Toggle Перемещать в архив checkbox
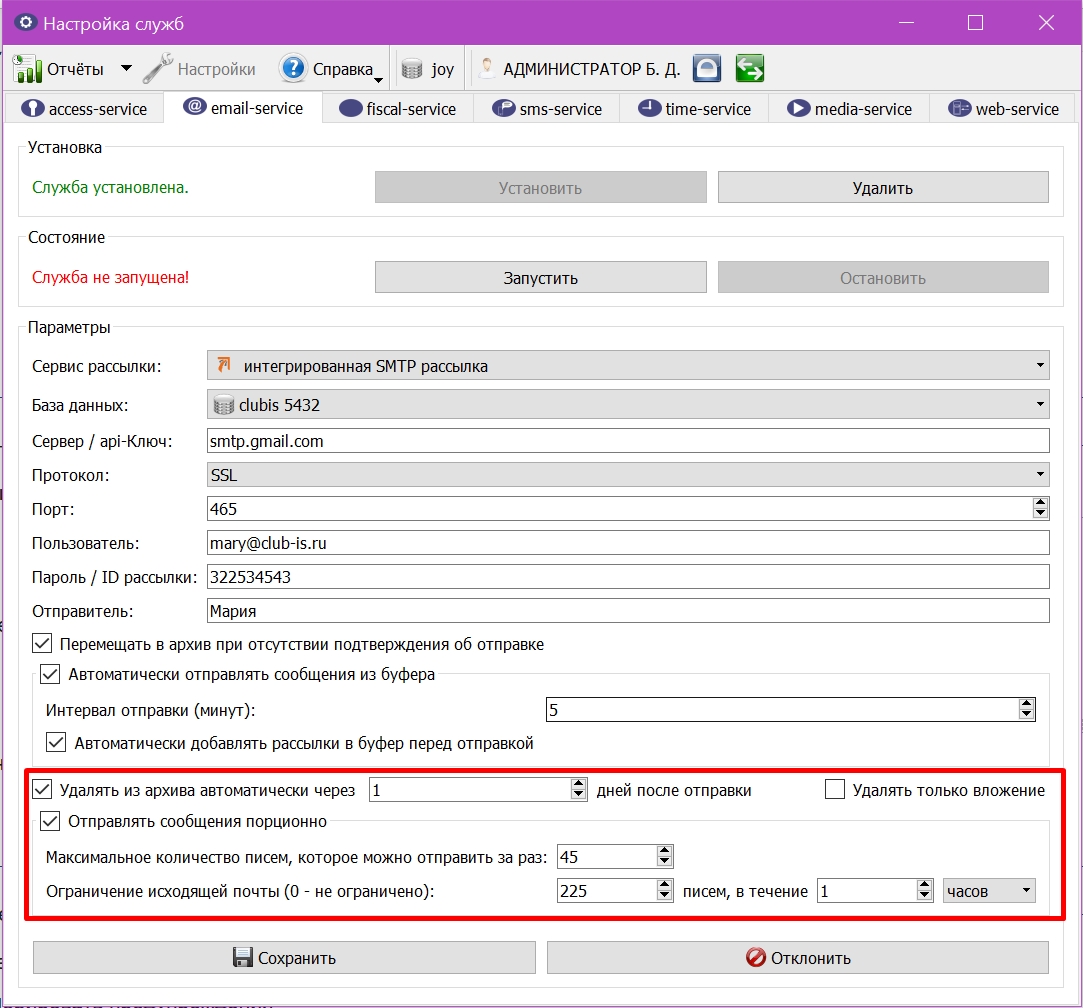The image size is (1083, 1008). [42, 643]
